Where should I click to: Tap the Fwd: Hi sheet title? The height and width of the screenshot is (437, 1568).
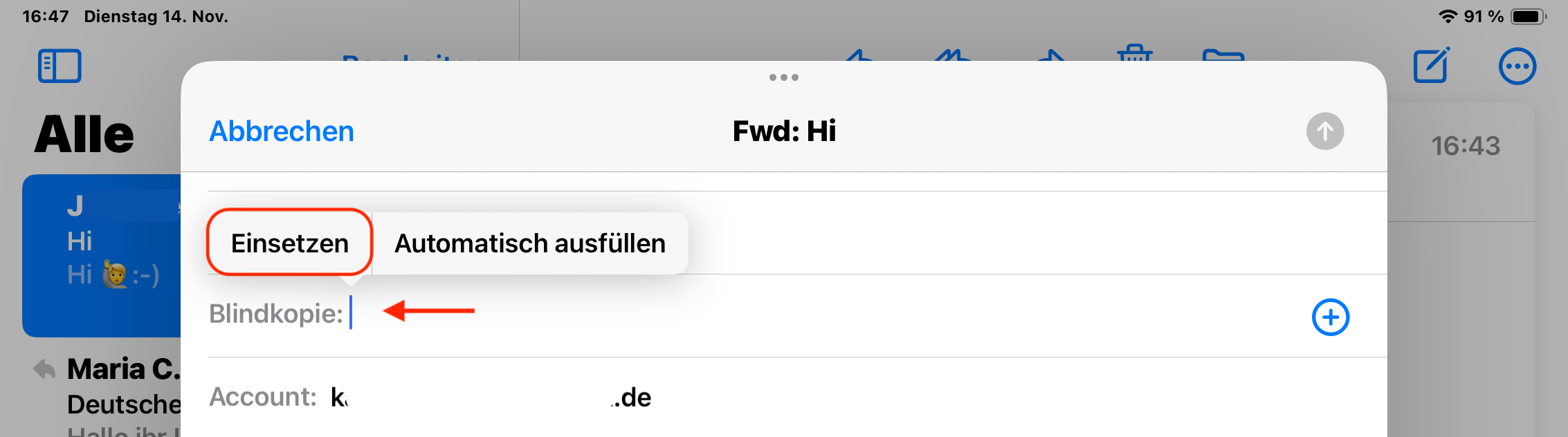coord(784,131)
